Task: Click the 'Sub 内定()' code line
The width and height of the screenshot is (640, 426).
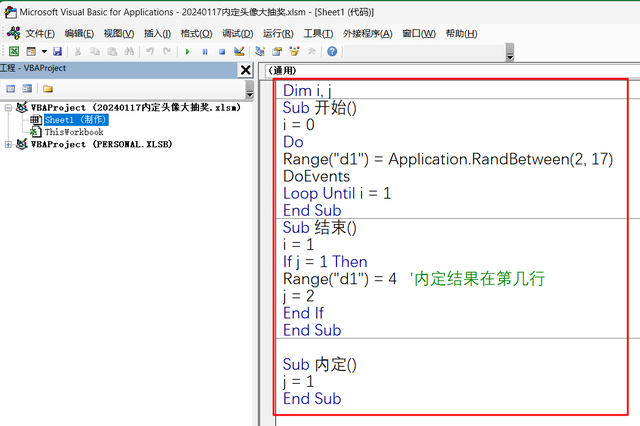Action: 320,364
